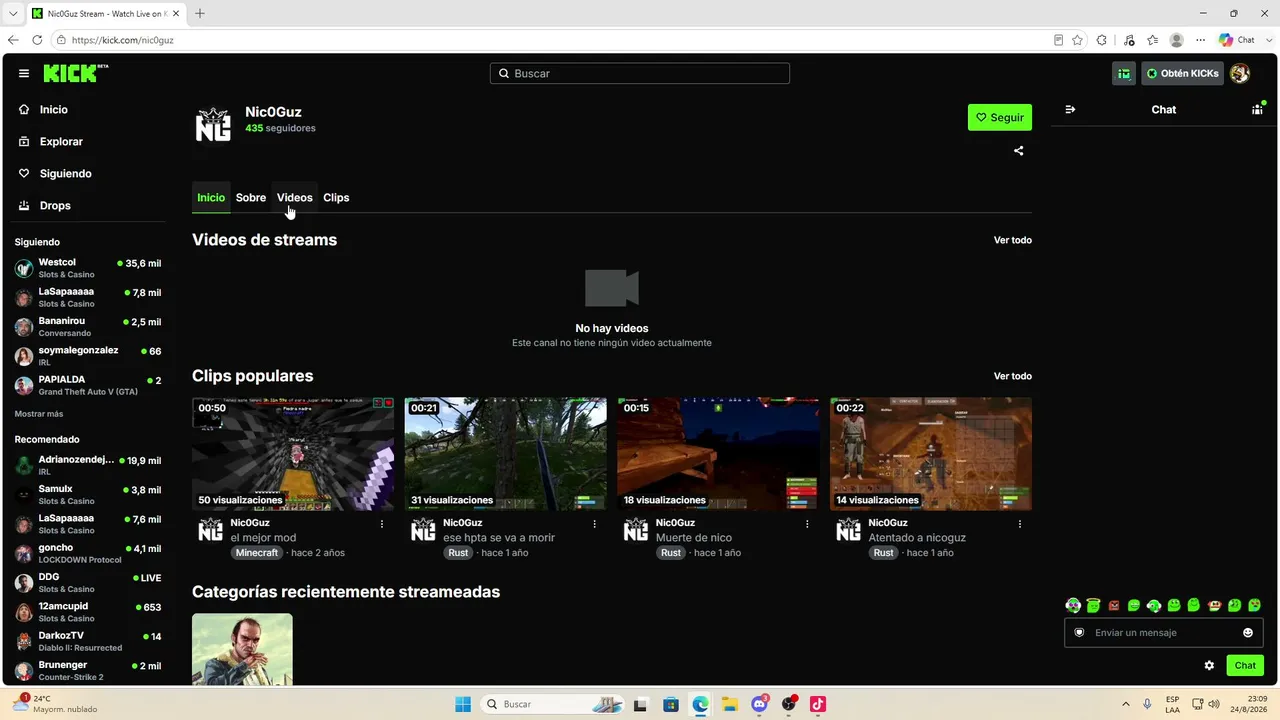The image size is (1280, 720).
Task: Open the emoji picker in chat box
Action: [1248, 632]
